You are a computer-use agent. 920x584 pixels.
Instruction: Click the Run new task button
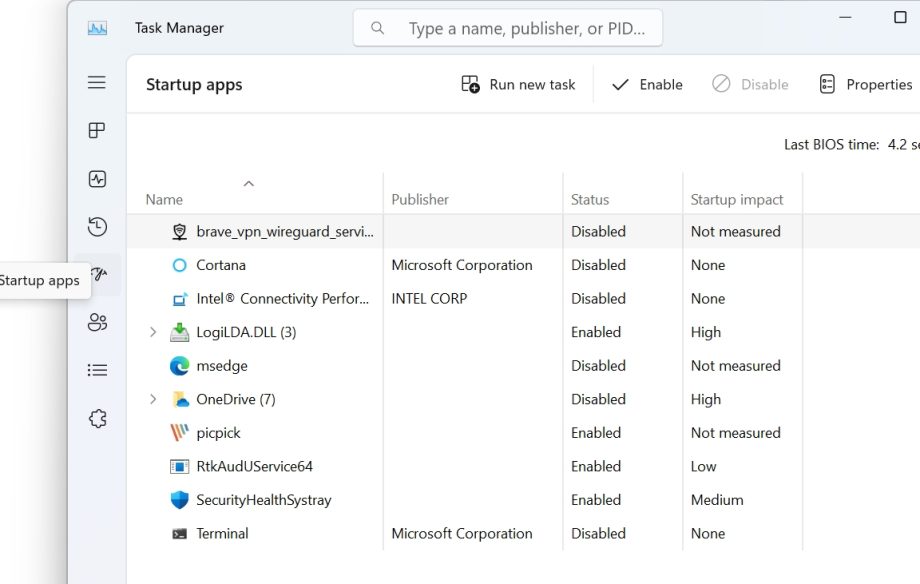(x=518, y=84)
